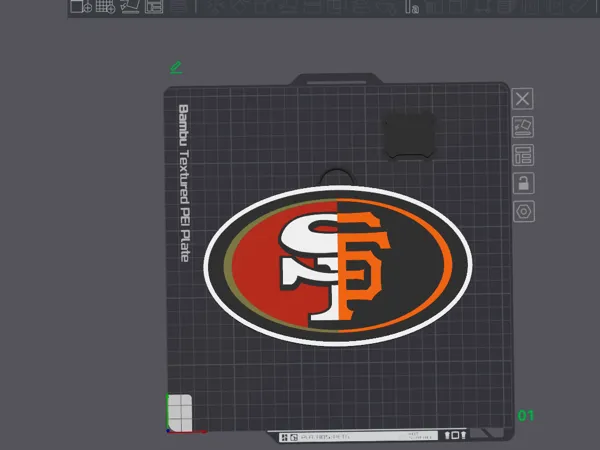Open plate settings hexagon icon
This screenshot has height=450, width=600.
524,211
